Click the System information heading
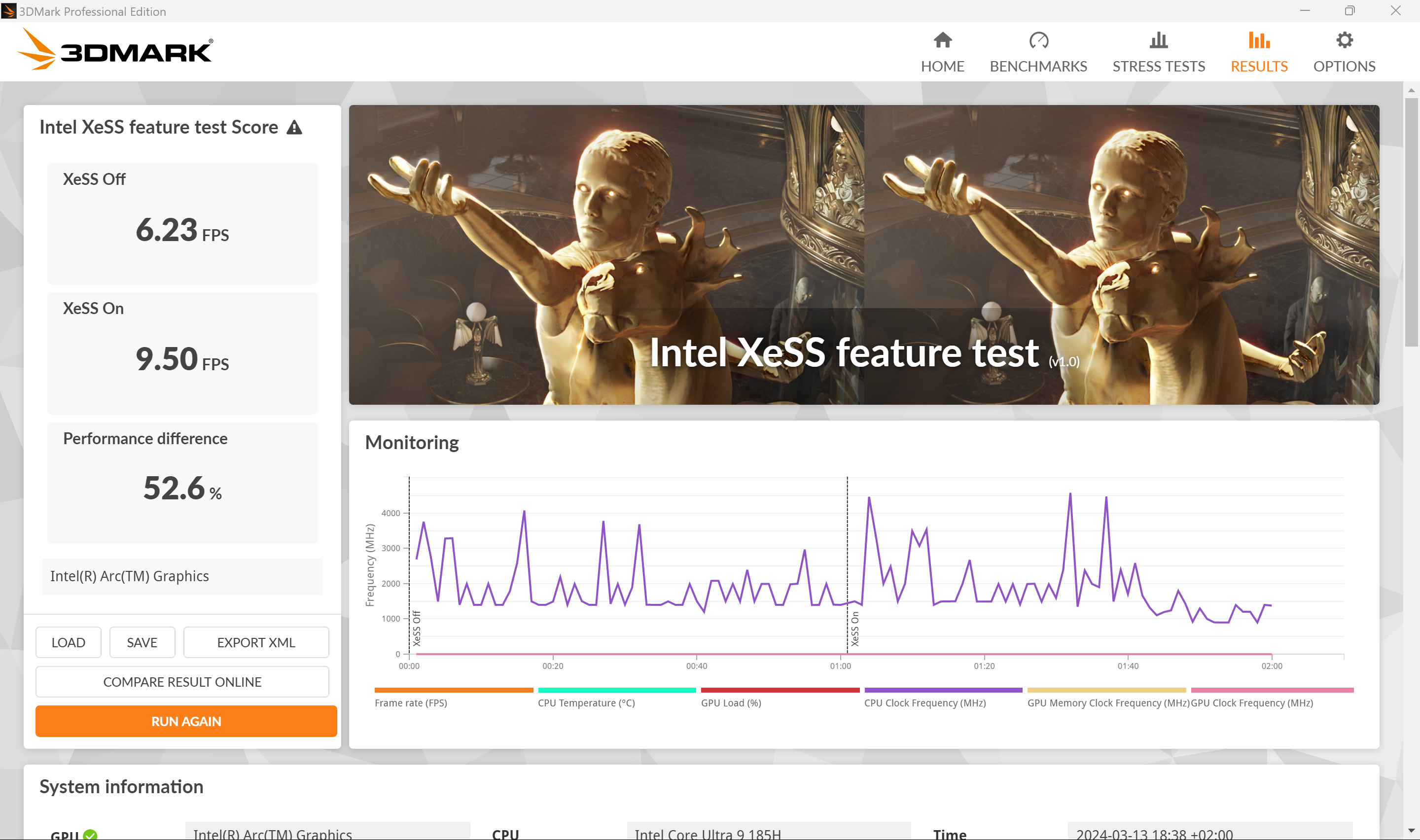This screenshot has width=1420, height=840. (121, 787)
